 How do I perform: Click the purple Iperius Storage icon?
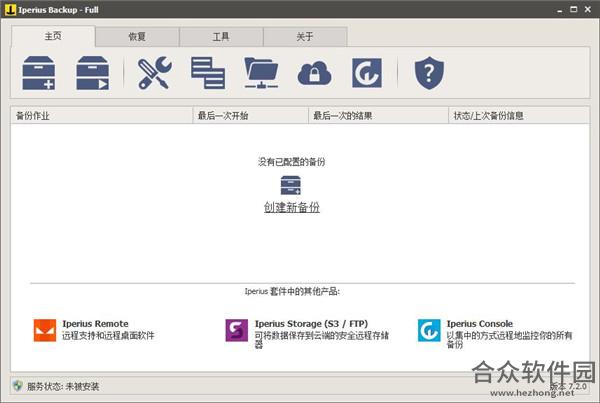[x=236, y=330]
